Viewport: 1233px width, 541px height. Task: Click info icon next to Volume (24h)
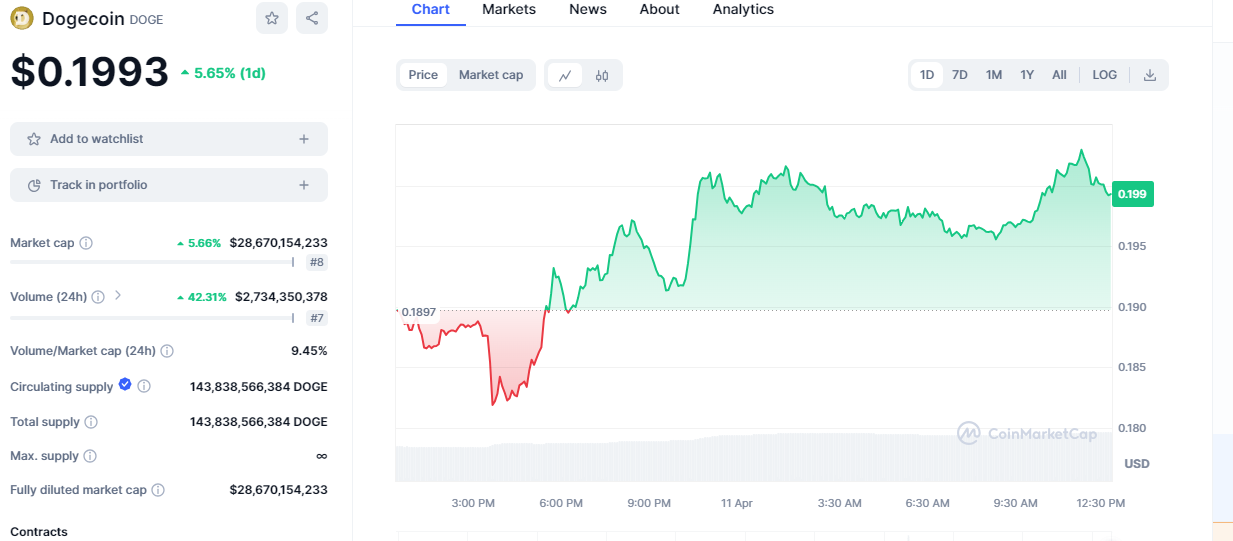coord(97,297)
